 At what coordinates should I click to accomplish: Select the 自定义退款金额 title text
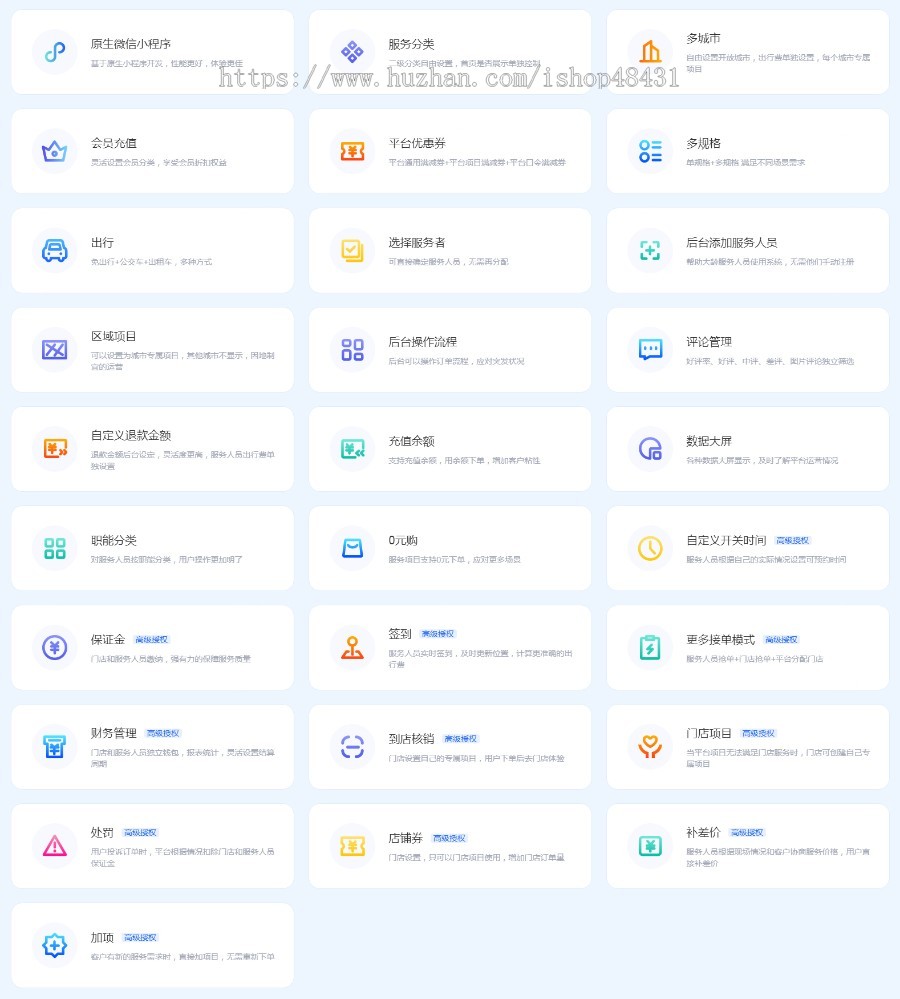click(131, 435)
